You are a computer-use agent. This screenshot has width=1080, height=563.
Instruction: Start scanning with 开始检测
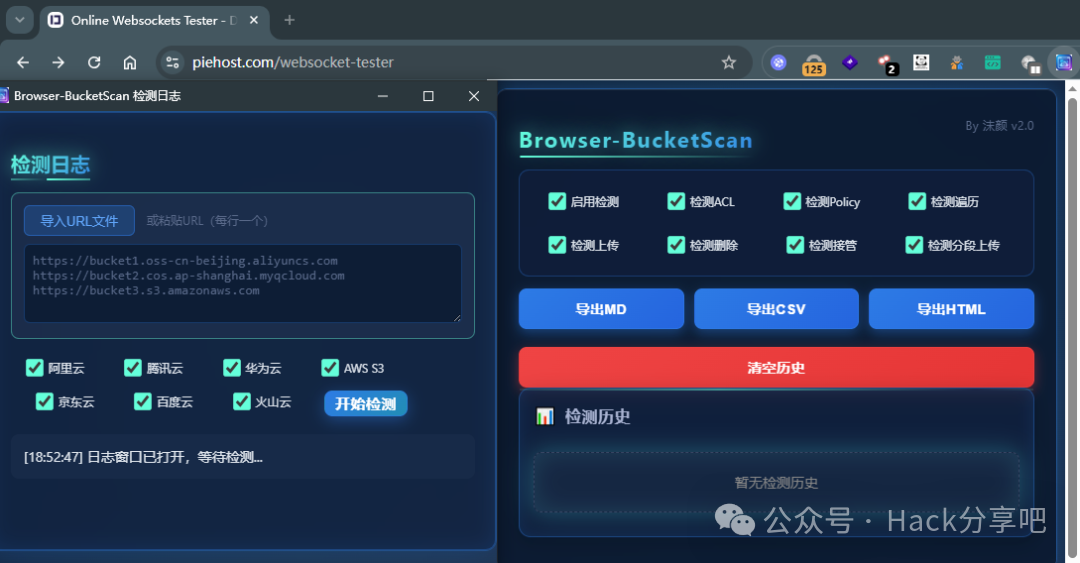coord(366,404)
